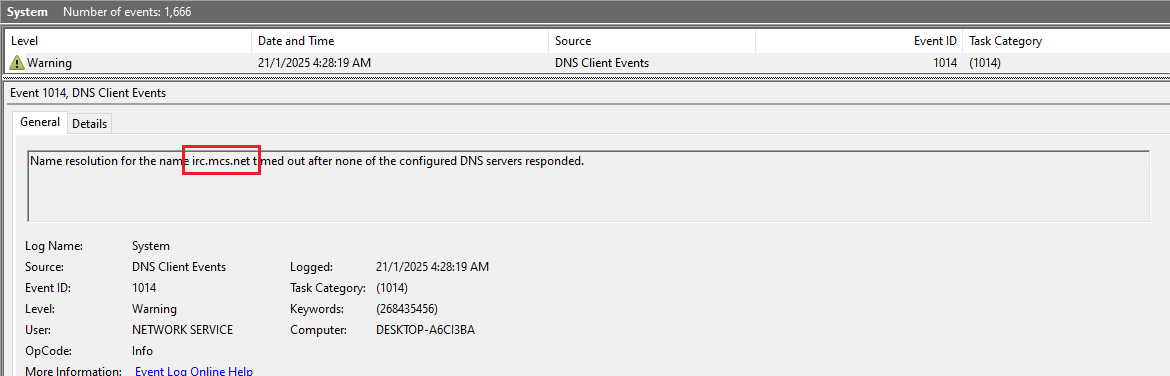Click the irc.mcs.net name in the description
This screenshot has width=1170, height=376.
[x=221, y=160]
